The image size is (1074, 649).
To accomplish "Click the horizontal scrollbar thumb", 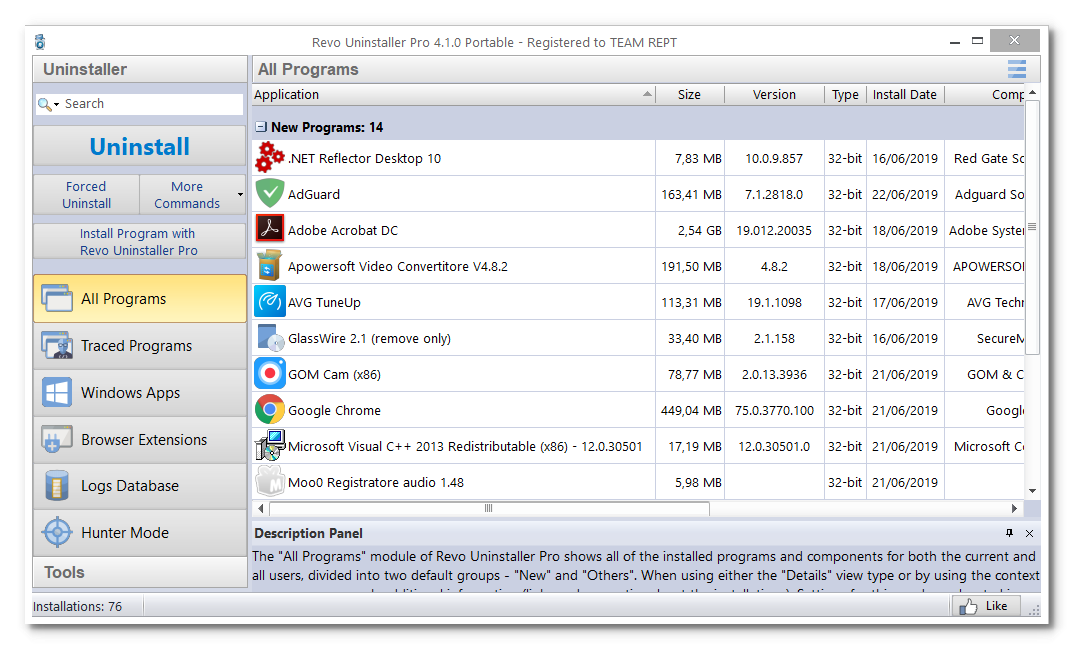I will pyautogui.click(x=489, y=508).
